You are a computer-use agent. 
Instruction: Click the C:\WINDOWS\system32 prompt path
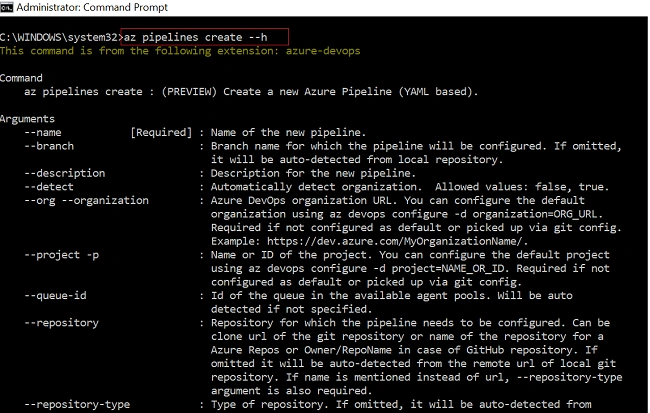point(59,37)
